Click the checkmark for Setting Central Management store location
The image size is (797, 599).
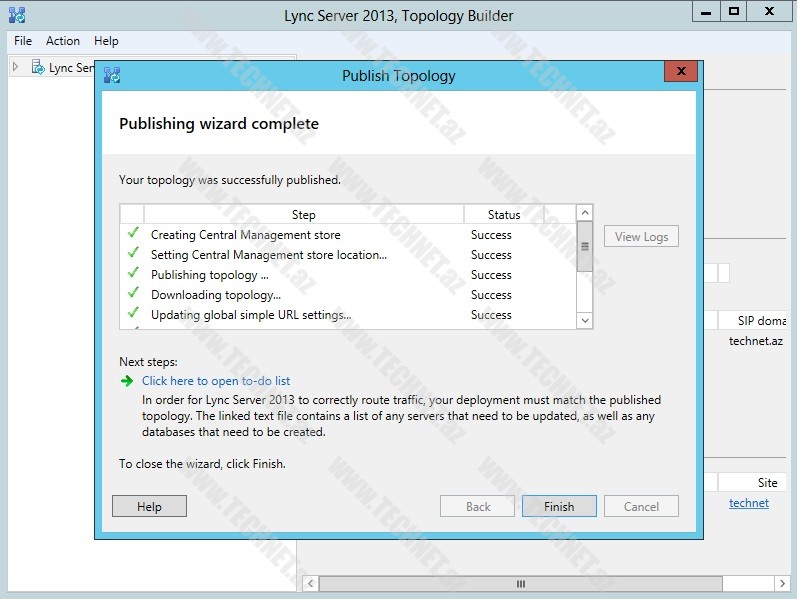pyautogui.click(x=133, y=253)
